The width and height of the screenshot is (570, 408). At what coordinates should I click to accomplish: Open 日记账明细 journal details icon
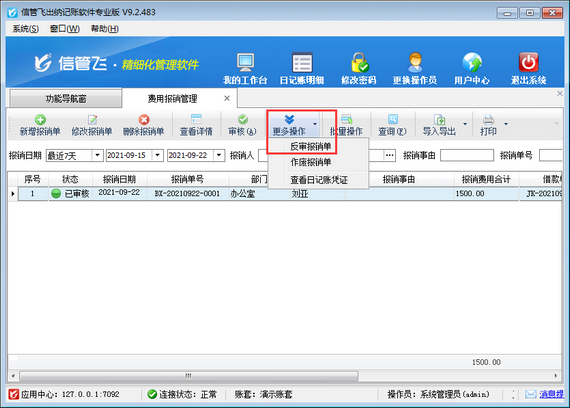pyautogui.click(x=302, y=63)
